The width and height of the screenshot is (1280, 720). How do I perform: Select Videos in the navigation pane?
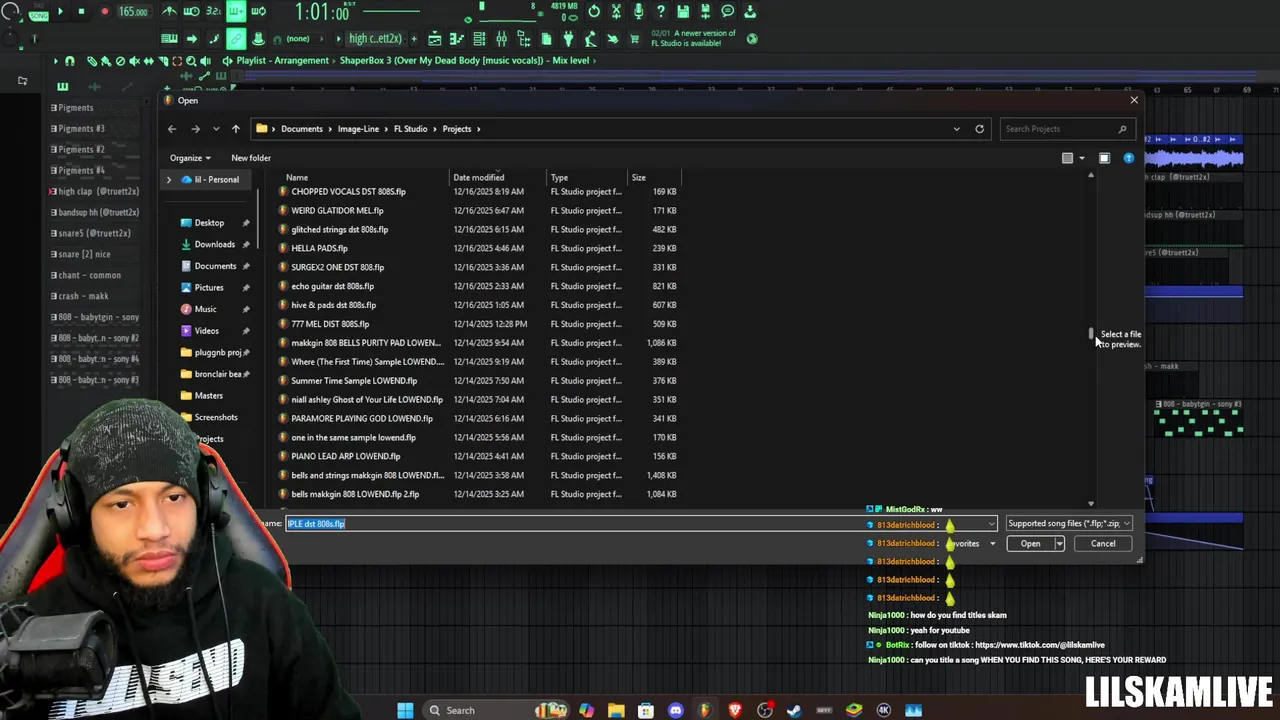206,330
